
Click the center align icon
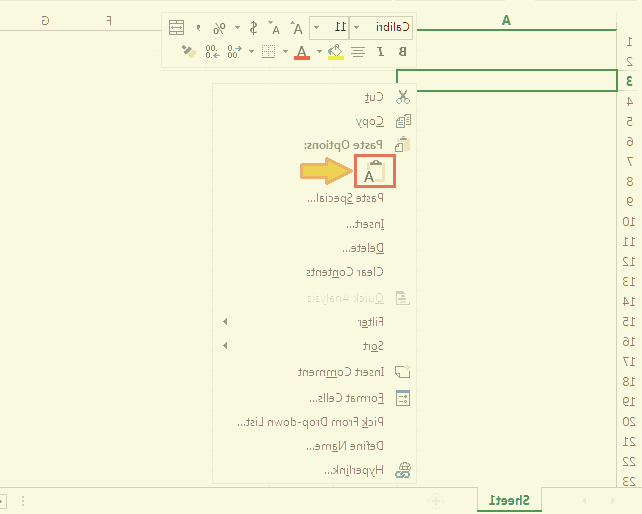(358, 51)
